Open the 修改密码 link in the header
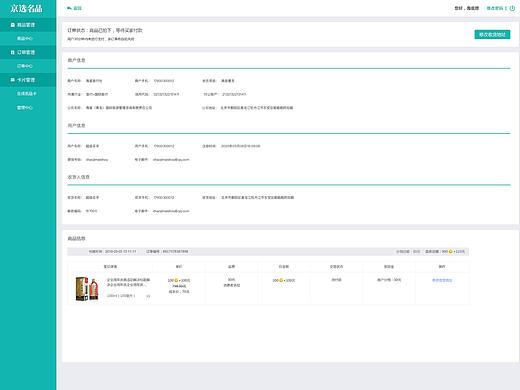 pyautogui.click(x=495, y=8)
